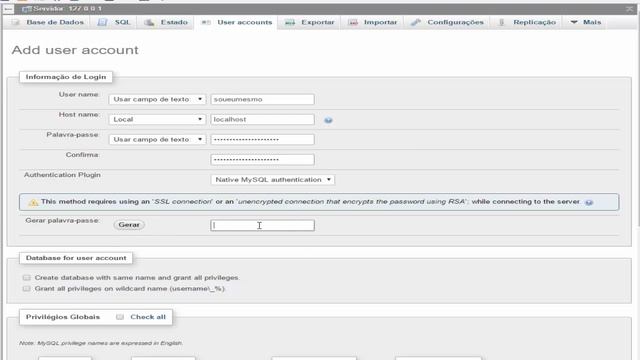Open the Configurações tab

[x=447, y=22]
